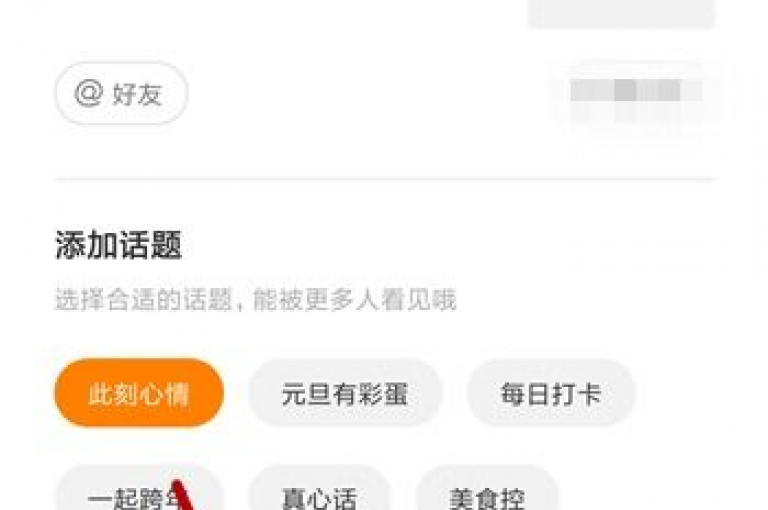Select the 真心话 topic chip
This screenshot has height=510, width=768.
coord(319,490)
